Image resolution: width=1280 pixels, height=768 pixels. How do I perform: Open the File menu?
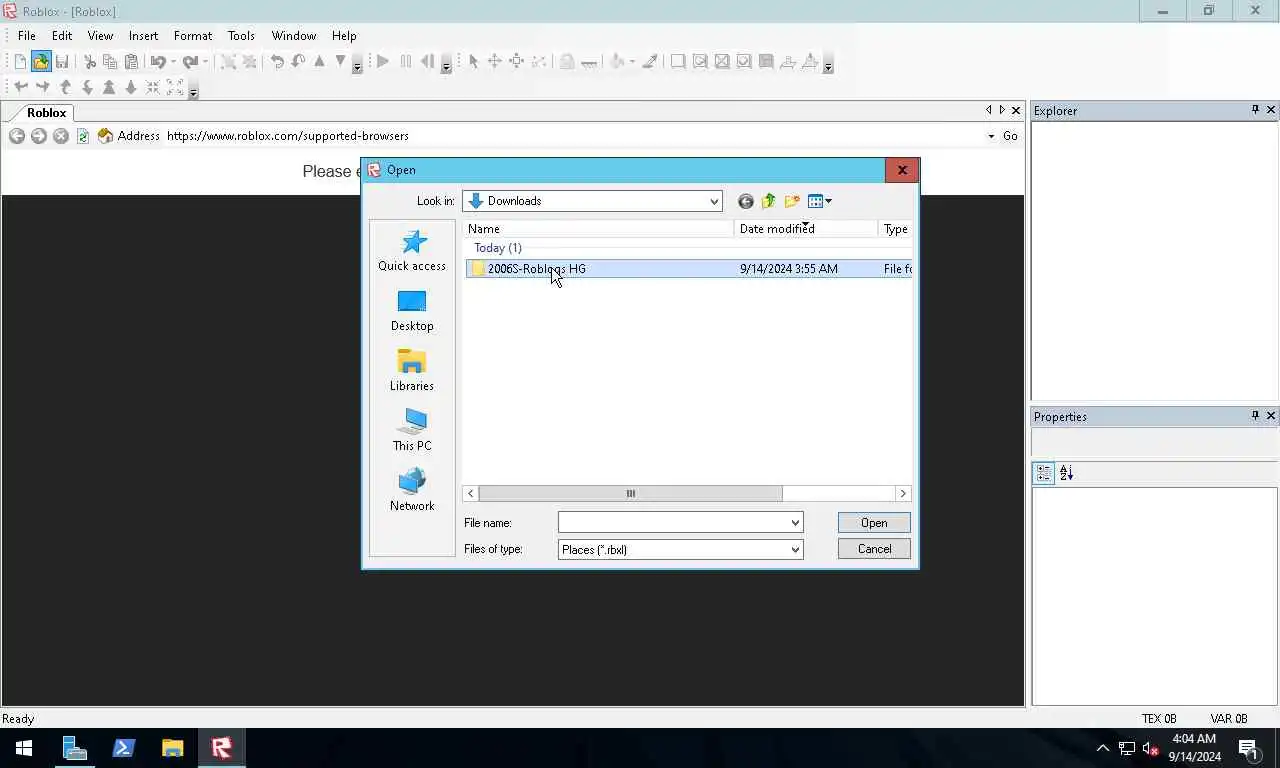(27, 36)
